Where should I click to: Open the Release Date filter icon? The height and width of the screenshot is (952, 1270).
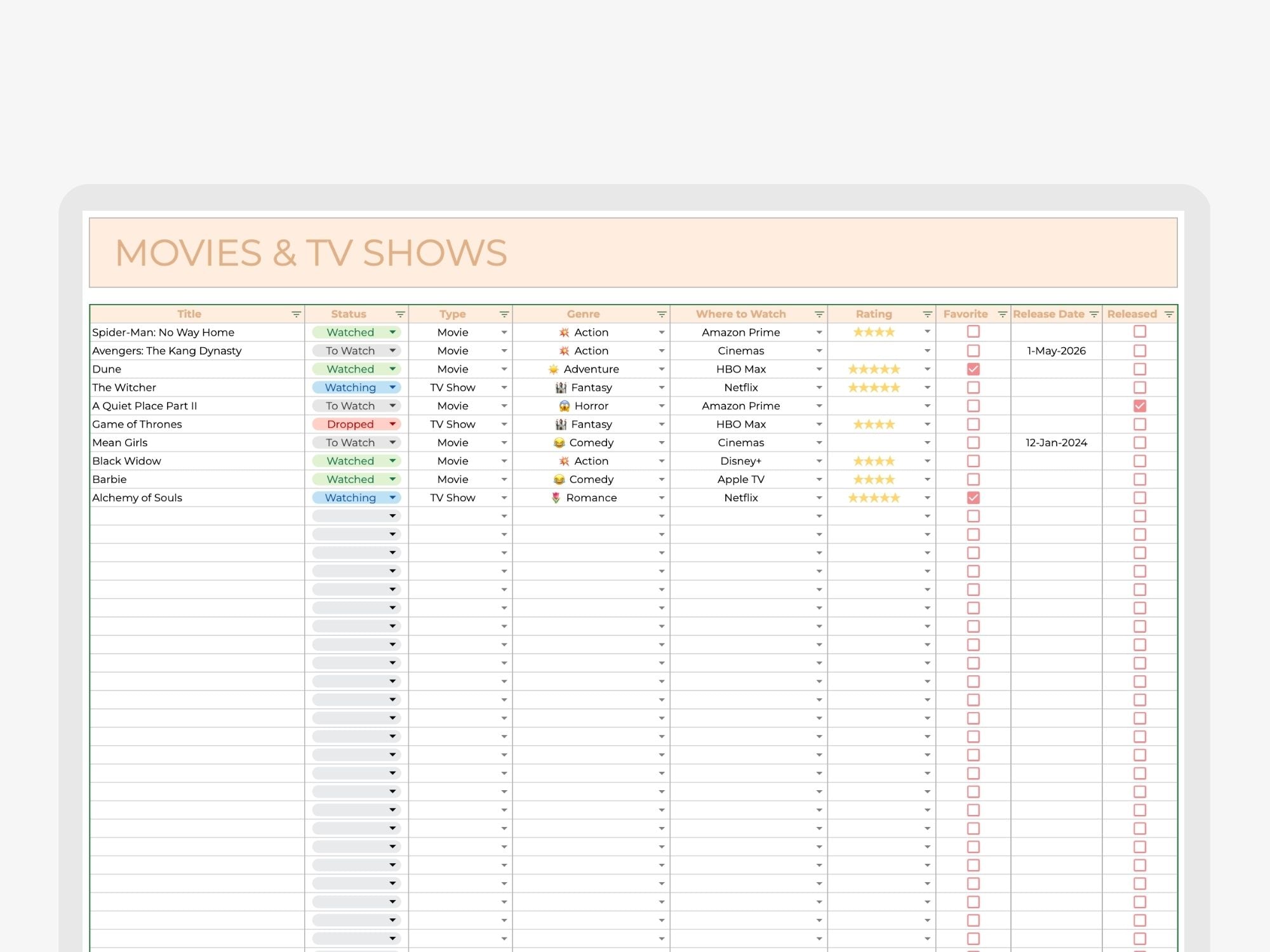point(1093,314)
